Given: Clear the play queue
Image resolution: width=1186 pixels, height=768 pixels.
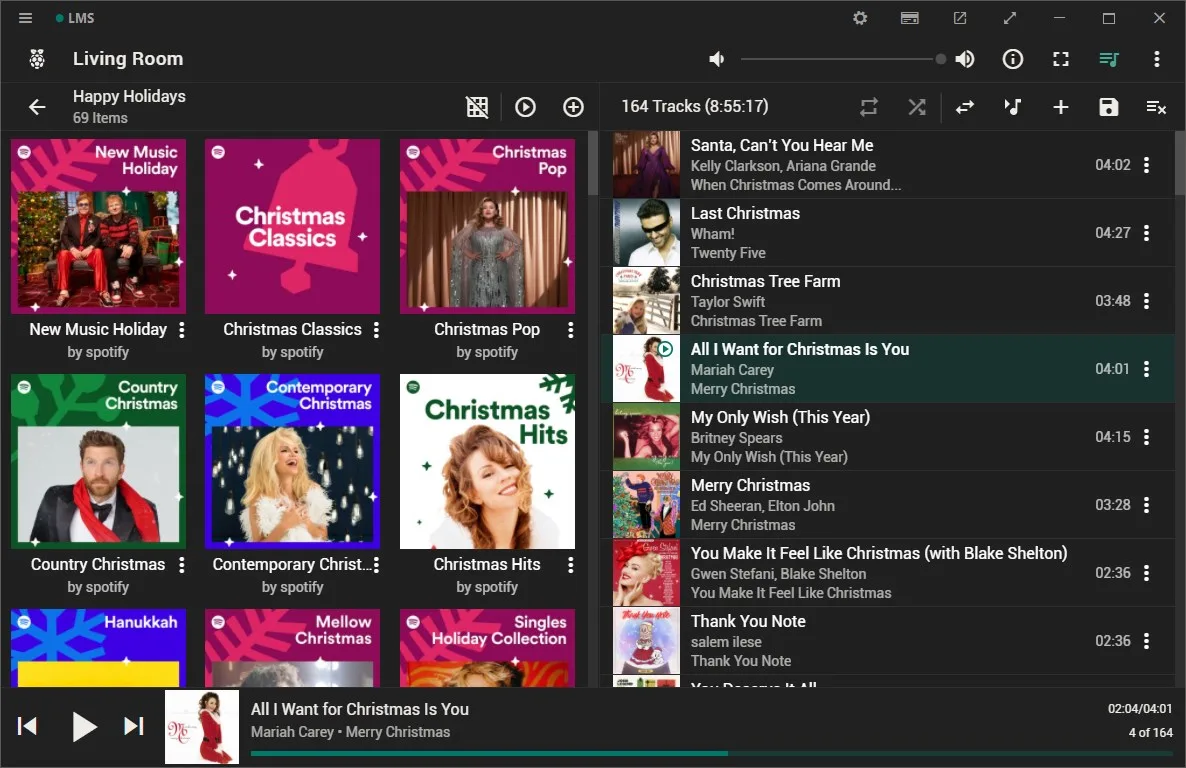Looking at the screenshot, I should coord(1157,107).
